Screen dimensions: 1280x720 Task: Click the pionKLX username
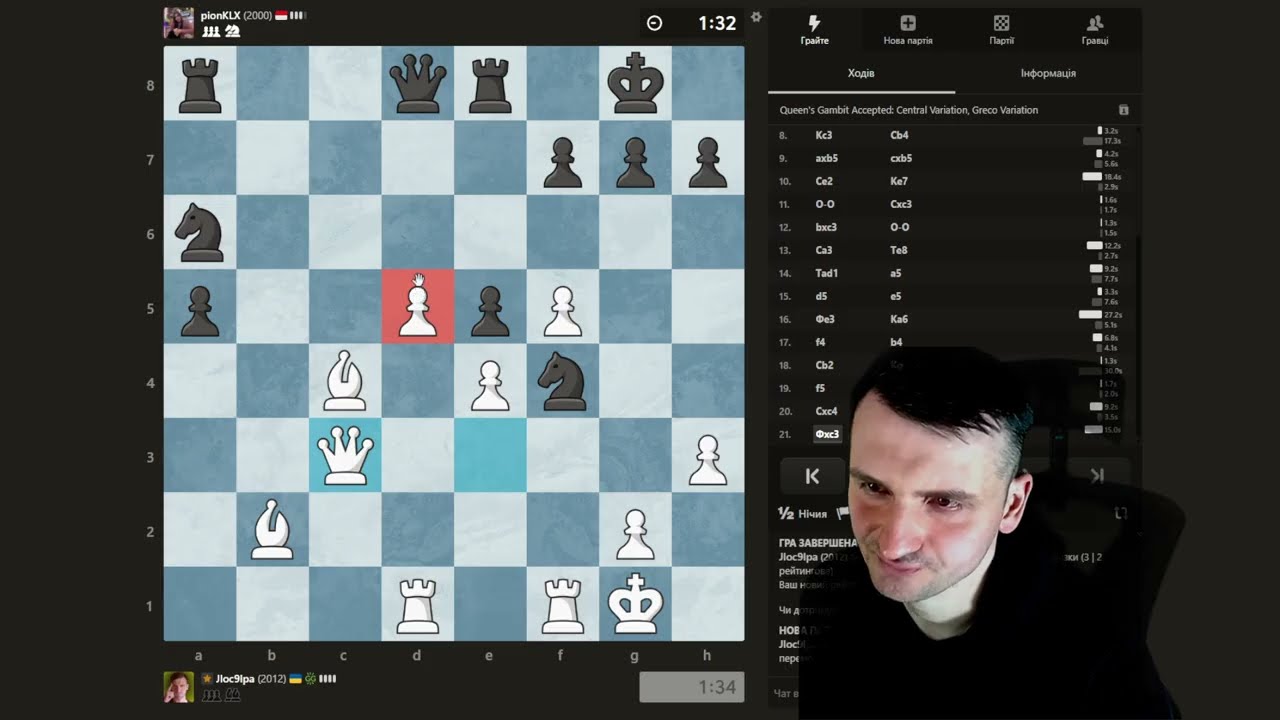[x=220, y=16]
